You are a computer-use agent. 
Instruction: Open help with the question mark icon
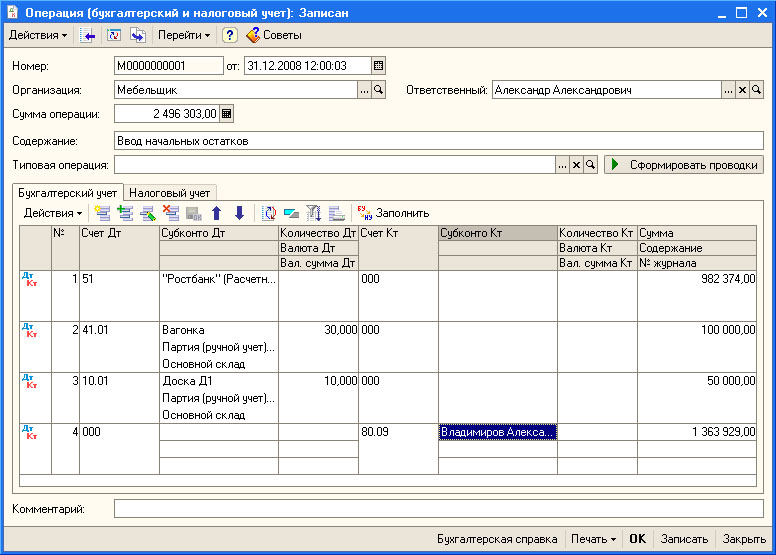229,35
